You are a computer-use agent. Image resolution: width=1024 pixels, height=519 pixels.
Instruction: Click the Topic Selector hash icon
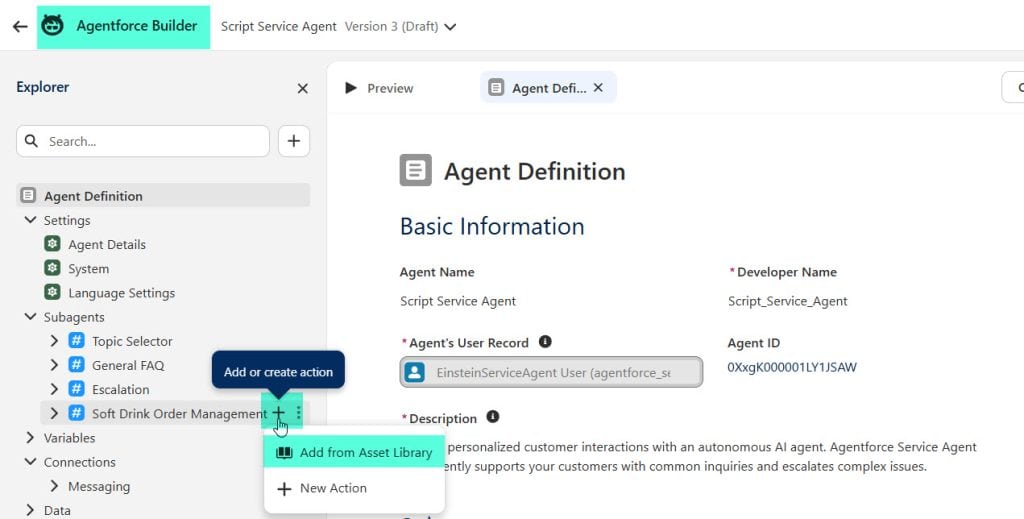(x=76, y=340)
